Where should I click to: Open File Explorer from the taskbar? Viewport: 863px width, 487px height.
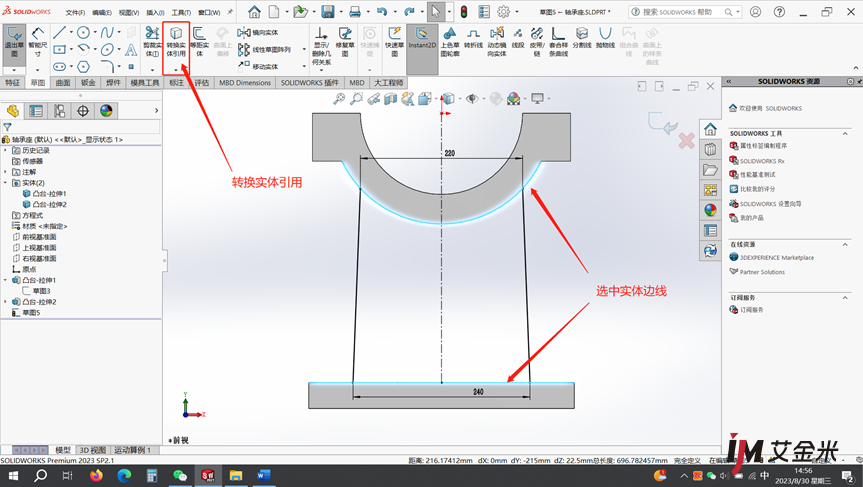[236, 475]
